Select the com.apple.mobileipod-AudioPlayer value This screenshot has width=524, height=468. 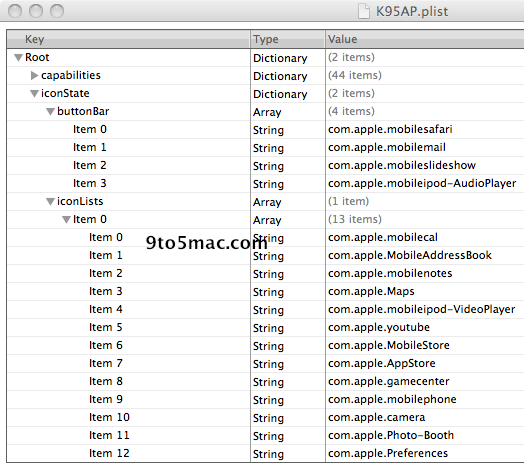[x=422, y=184]
